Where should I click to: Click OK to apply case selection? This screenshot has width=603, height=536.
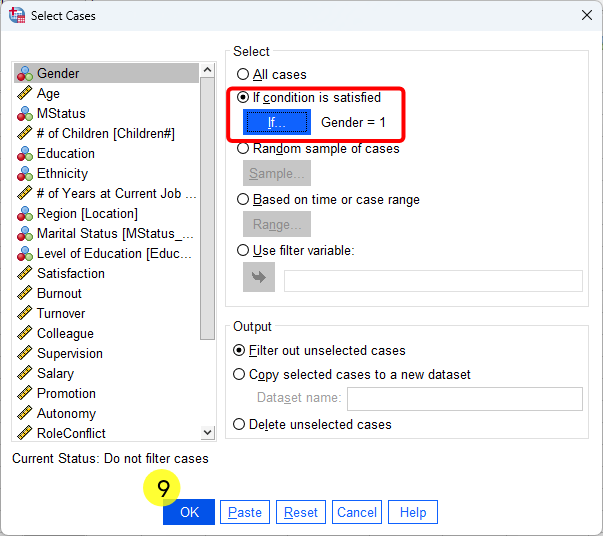coord(189,512)
